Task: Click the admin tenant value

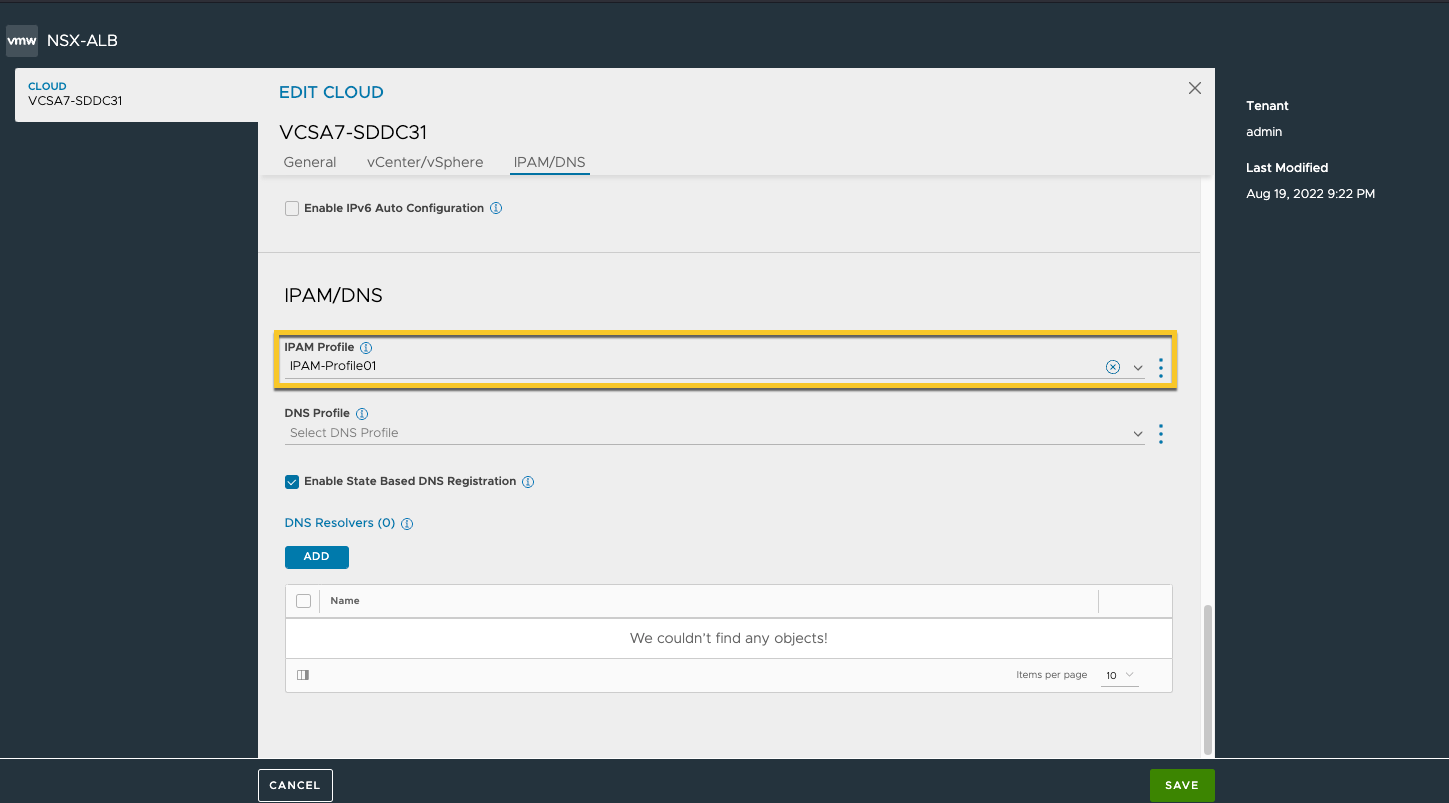Action: tap(1264, 132)
